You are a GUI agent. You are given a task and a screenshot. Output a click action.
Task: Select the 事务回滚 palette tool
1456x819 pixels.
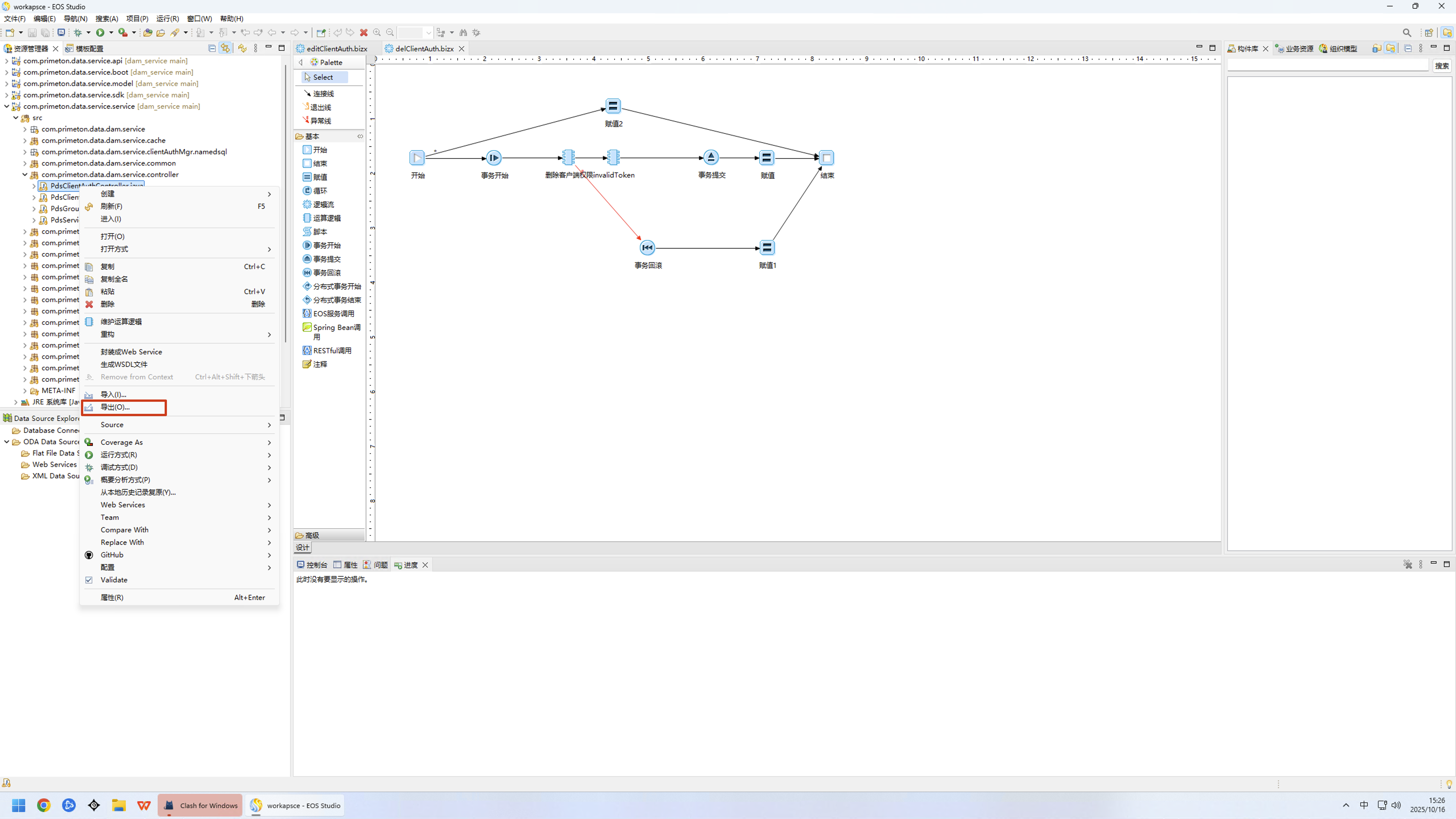pos(326,272)
